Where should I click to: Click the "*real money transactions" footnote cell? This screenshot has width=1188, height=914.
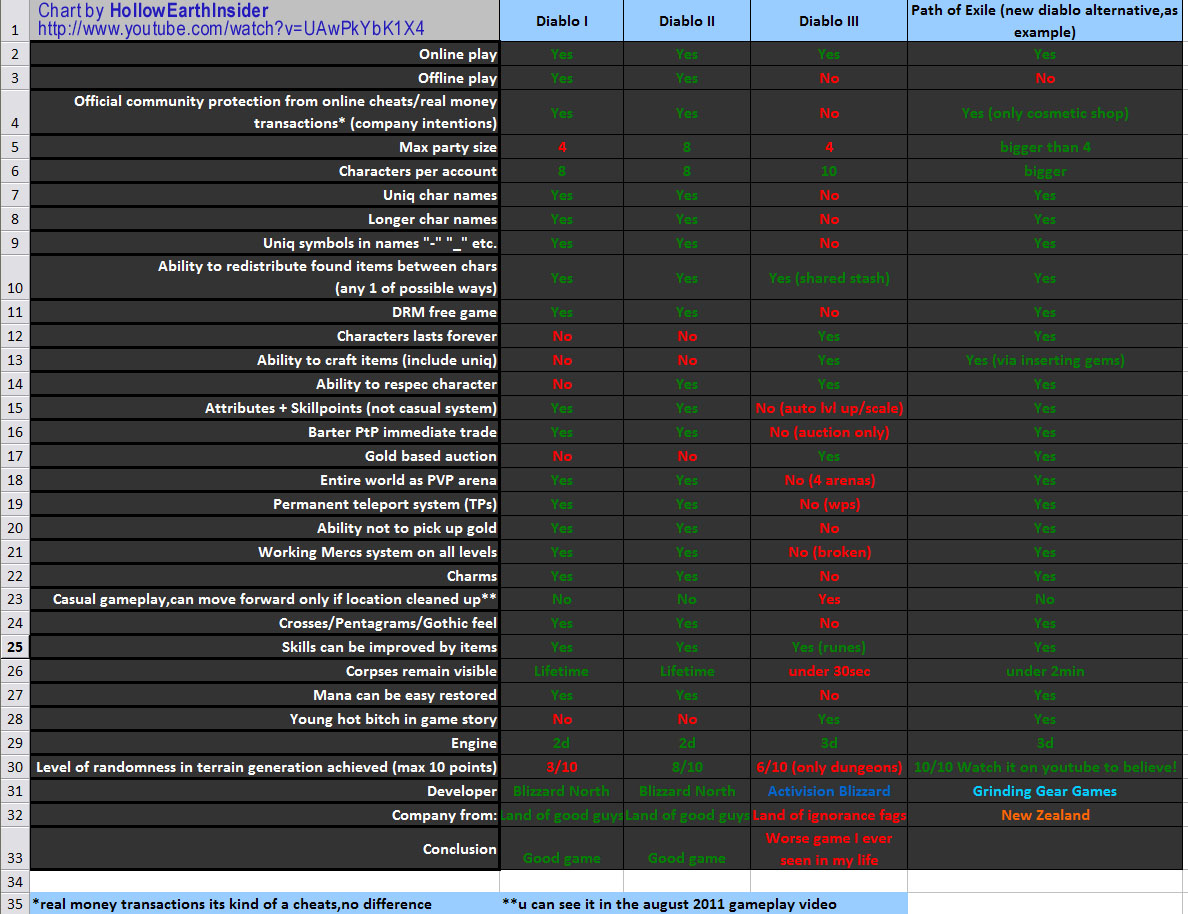click(264, 904)
